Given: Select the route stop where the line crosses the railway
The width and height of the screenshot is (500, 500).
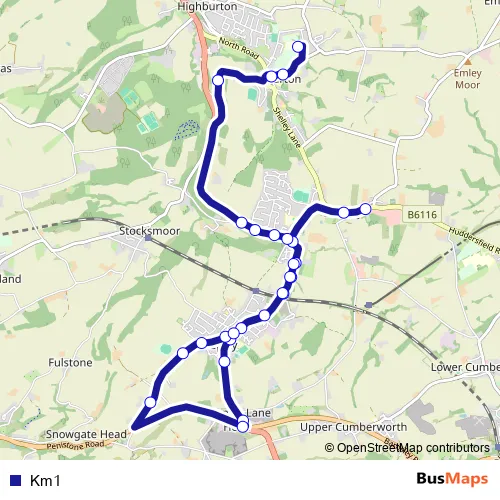Looking at the screenshot, I should pyautogui.click(x=282, y=293).
